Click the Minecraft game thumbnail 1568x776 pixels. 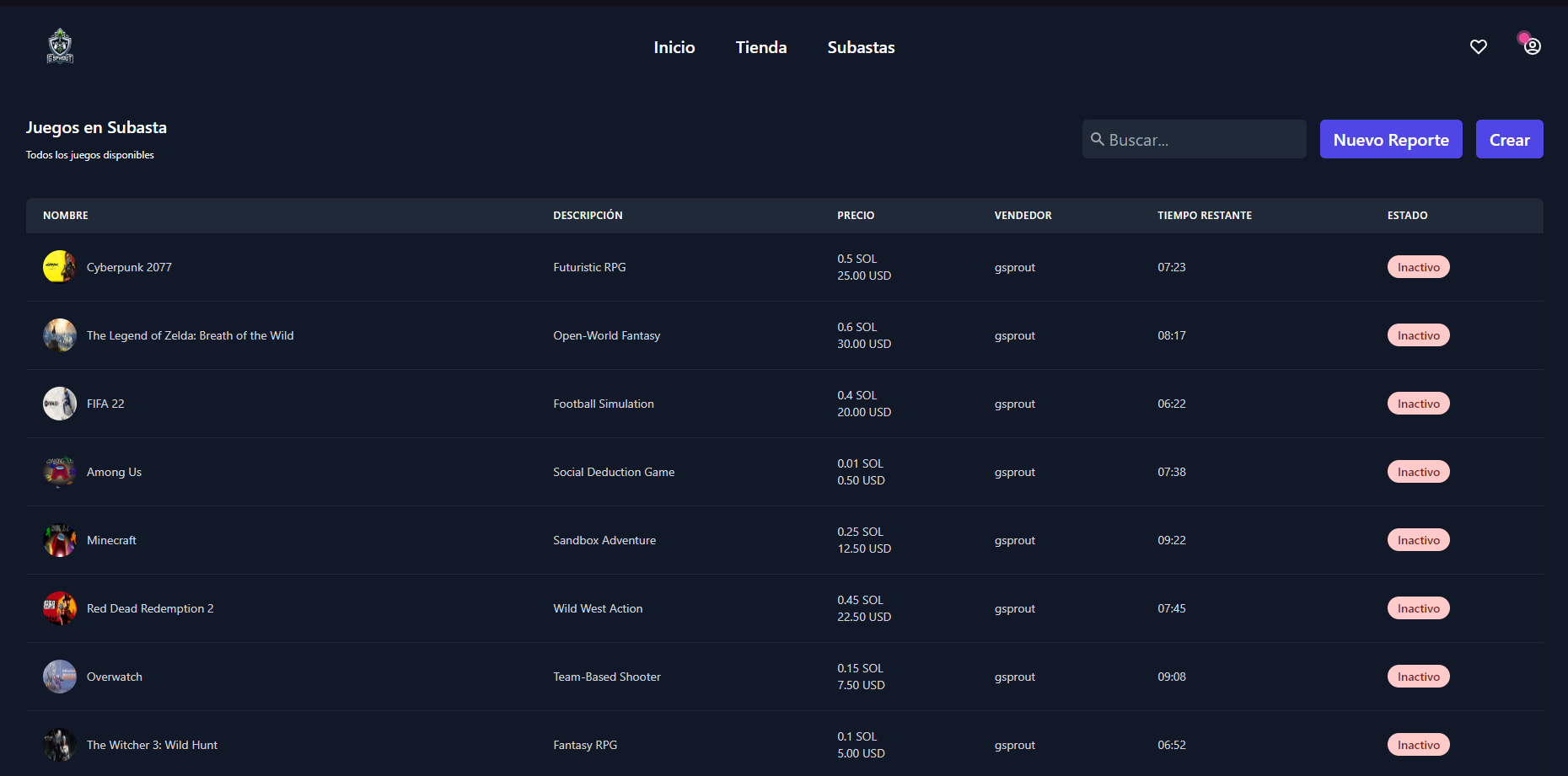(x=60, y=540)
